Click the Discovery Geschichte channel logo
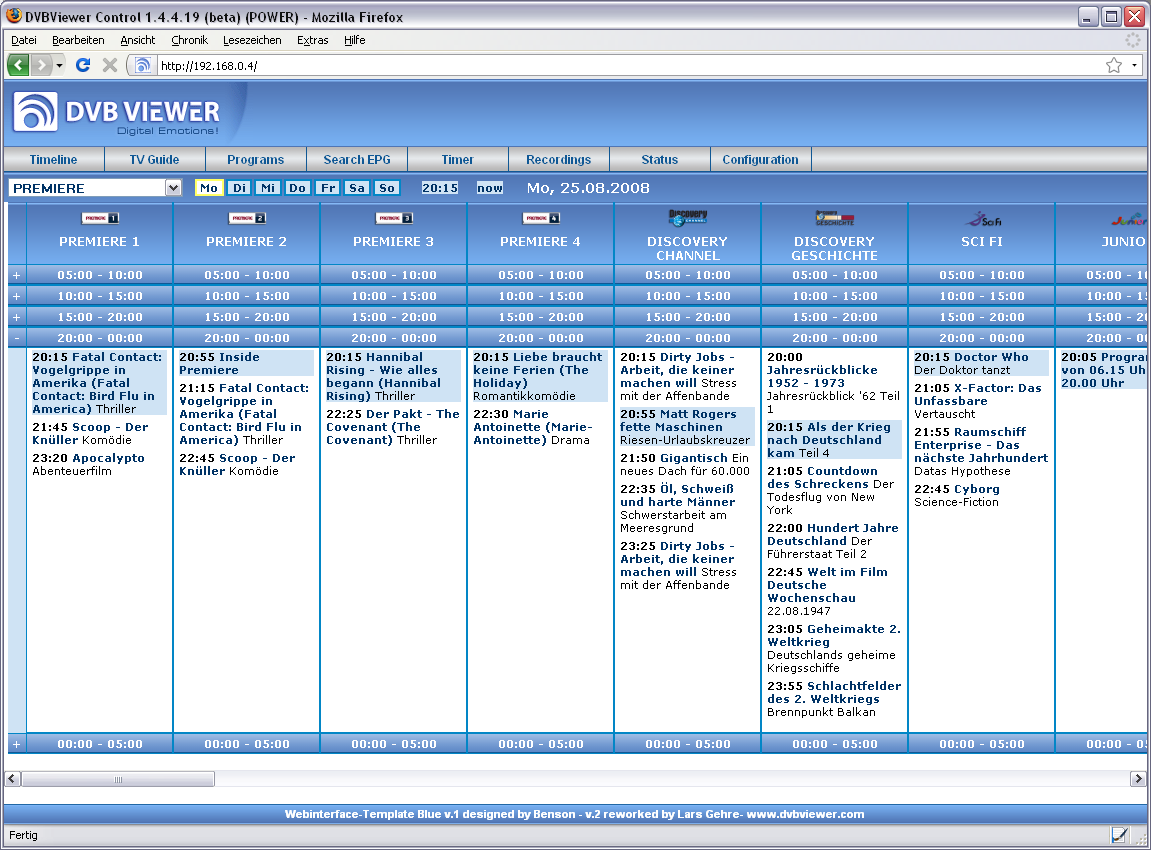Viewport: 1151px width, 850px height. pos(835,218)
